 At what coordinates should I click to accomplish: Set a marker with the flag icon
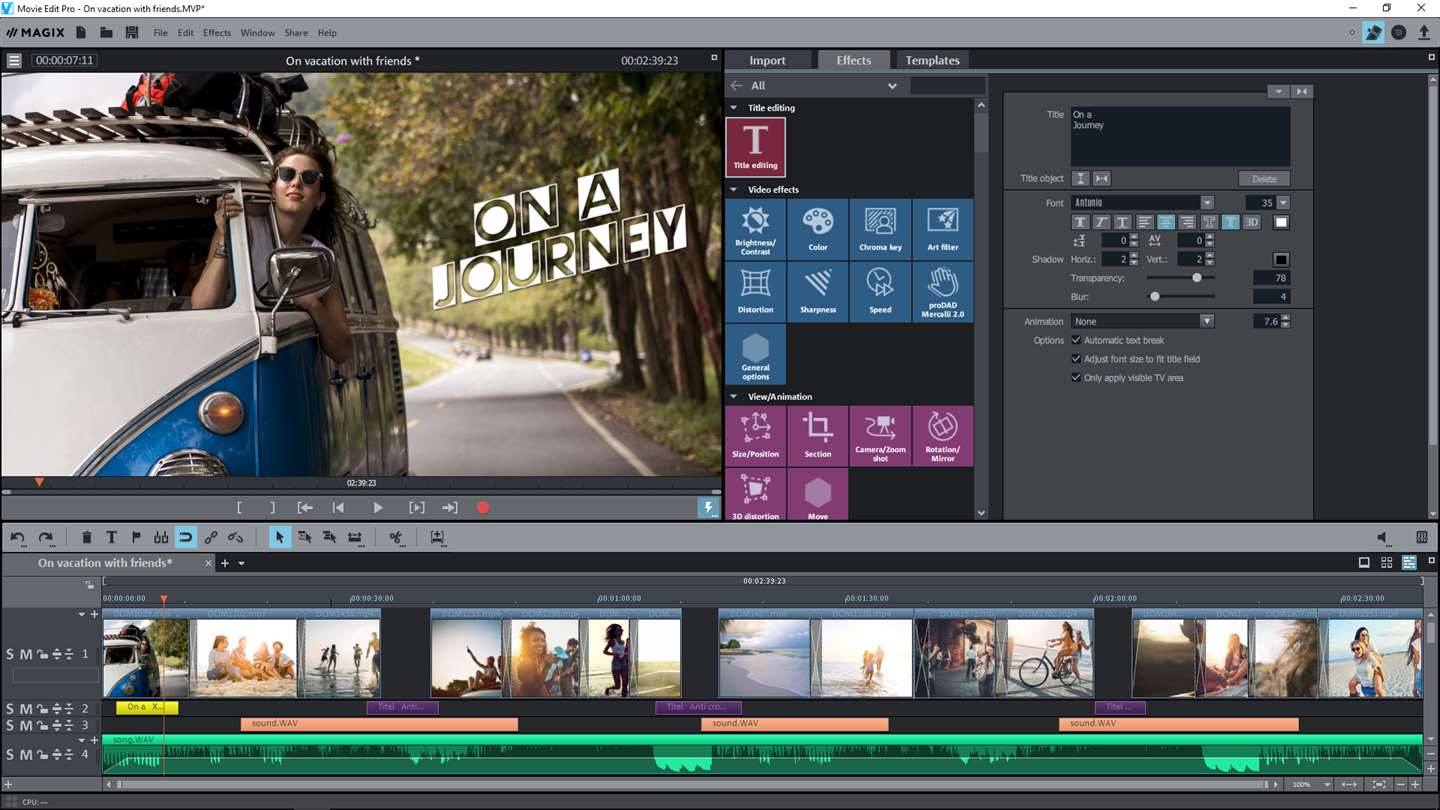[137, 538]
